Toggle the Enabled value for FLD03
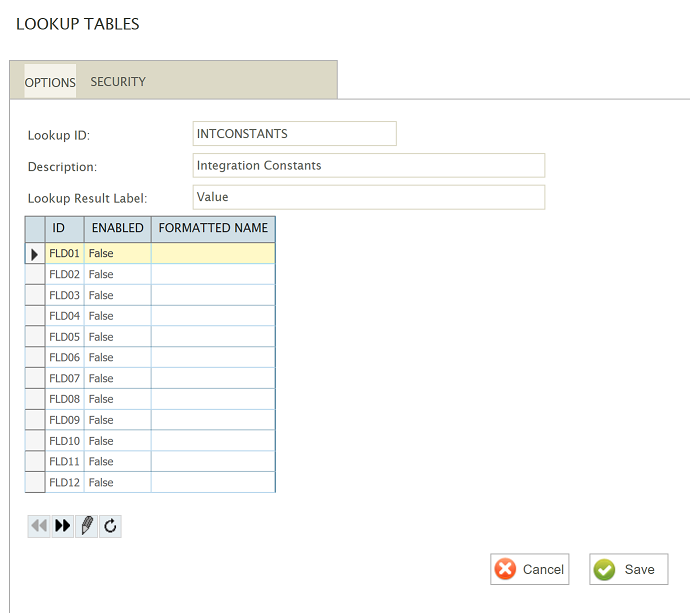The image size is (690, 613). [117, 295]
